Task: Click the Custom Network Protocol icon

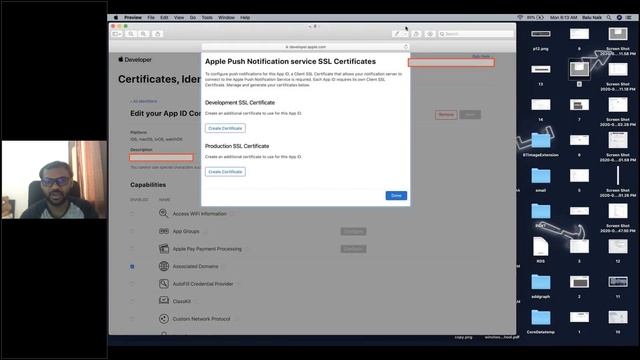Action: click(x=163, y=319)
